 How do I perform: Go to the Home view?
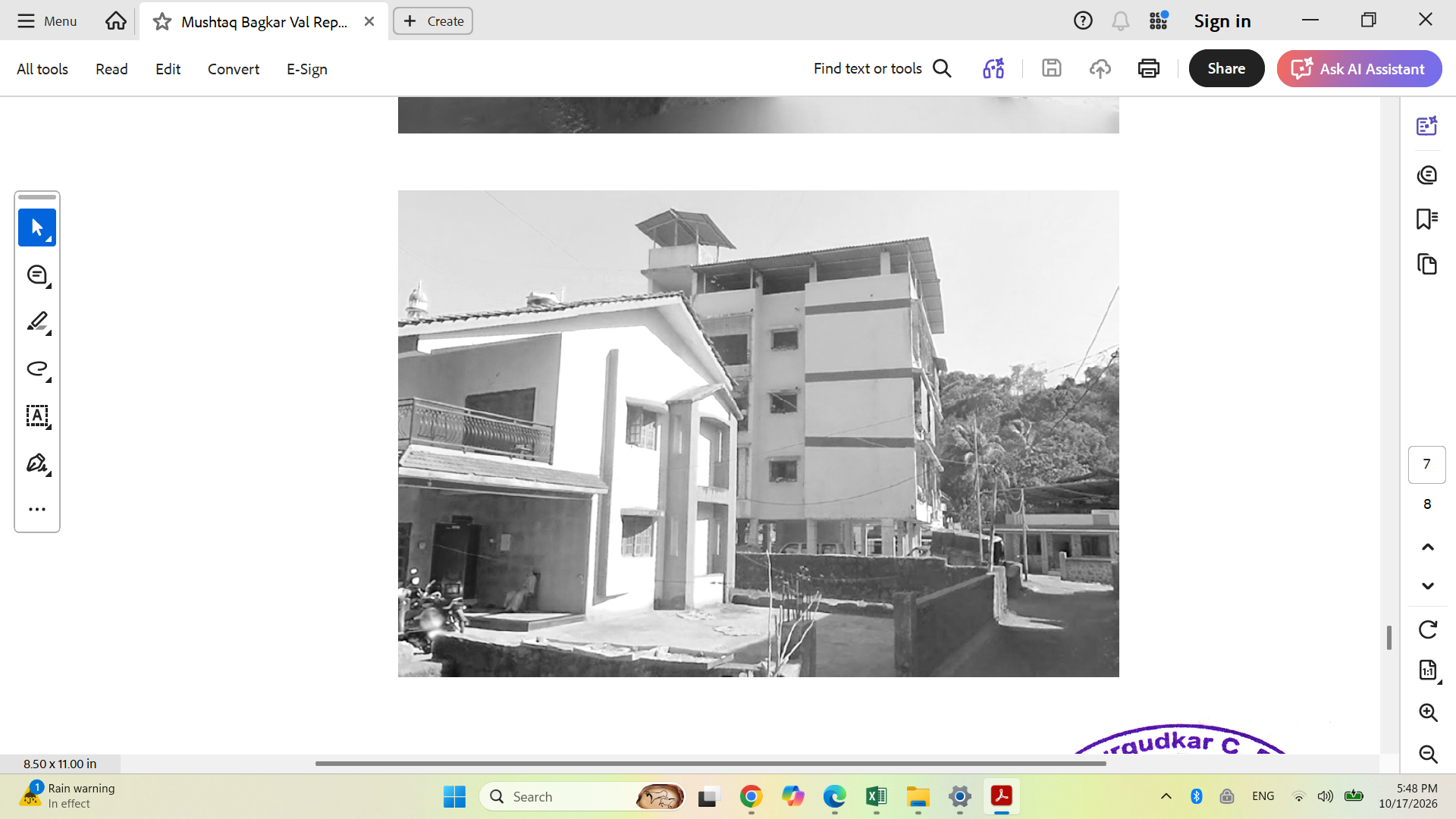pos(116,21)
